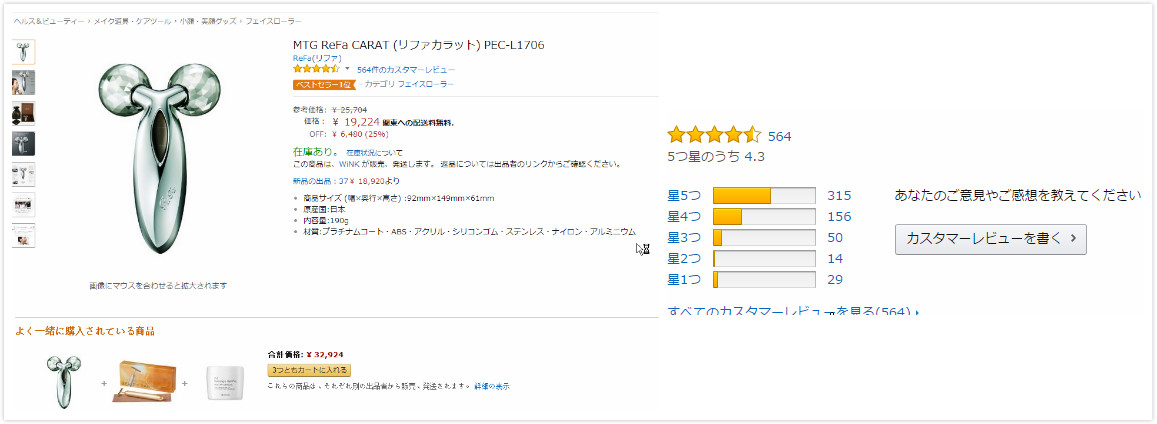
Task: Click the 星5つ rating bar
Action: (764, 196)
